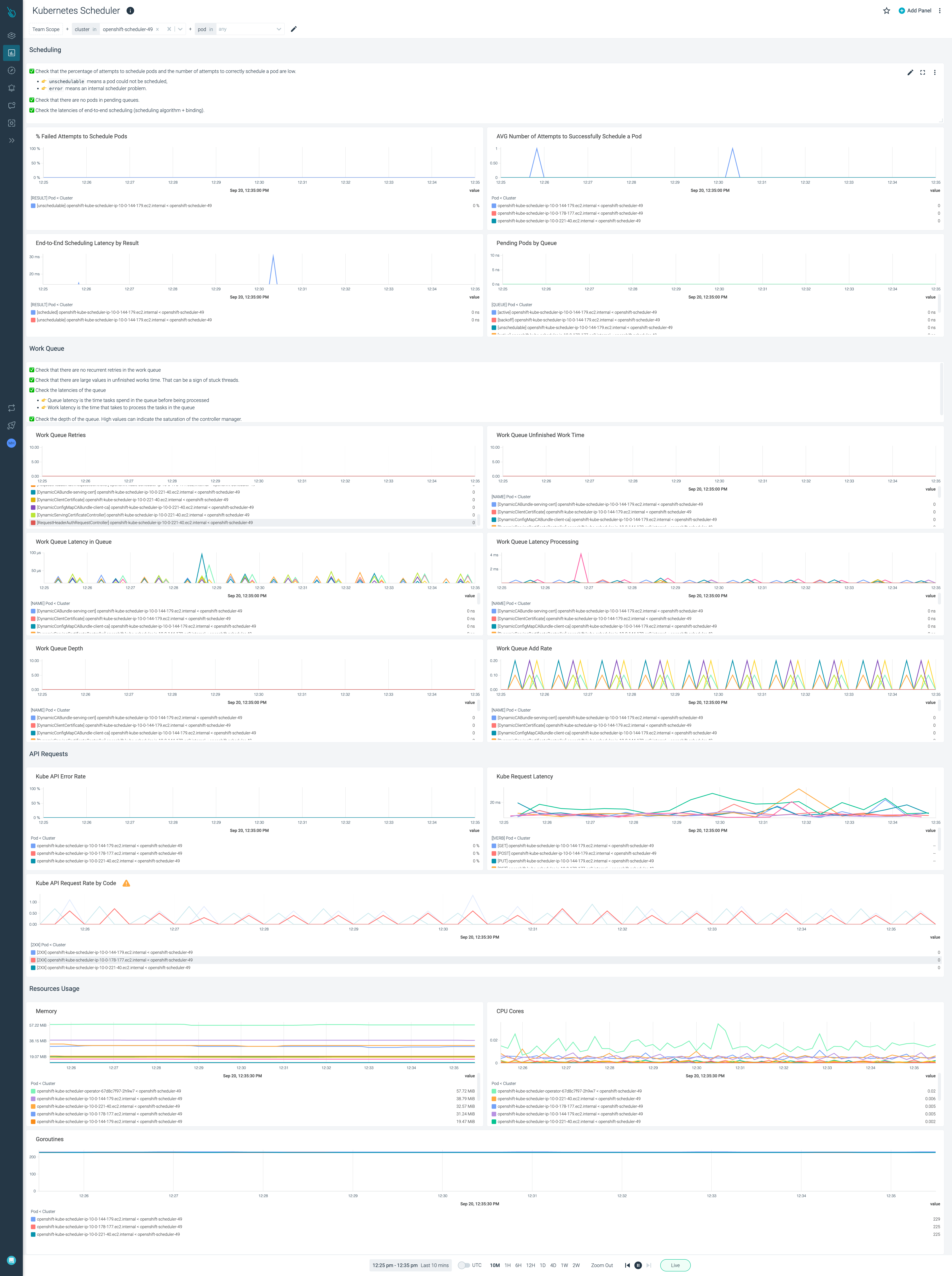Open the Explore compass icon in sidebar
This screenshot has width=952, height=1276.
[11, 70]
